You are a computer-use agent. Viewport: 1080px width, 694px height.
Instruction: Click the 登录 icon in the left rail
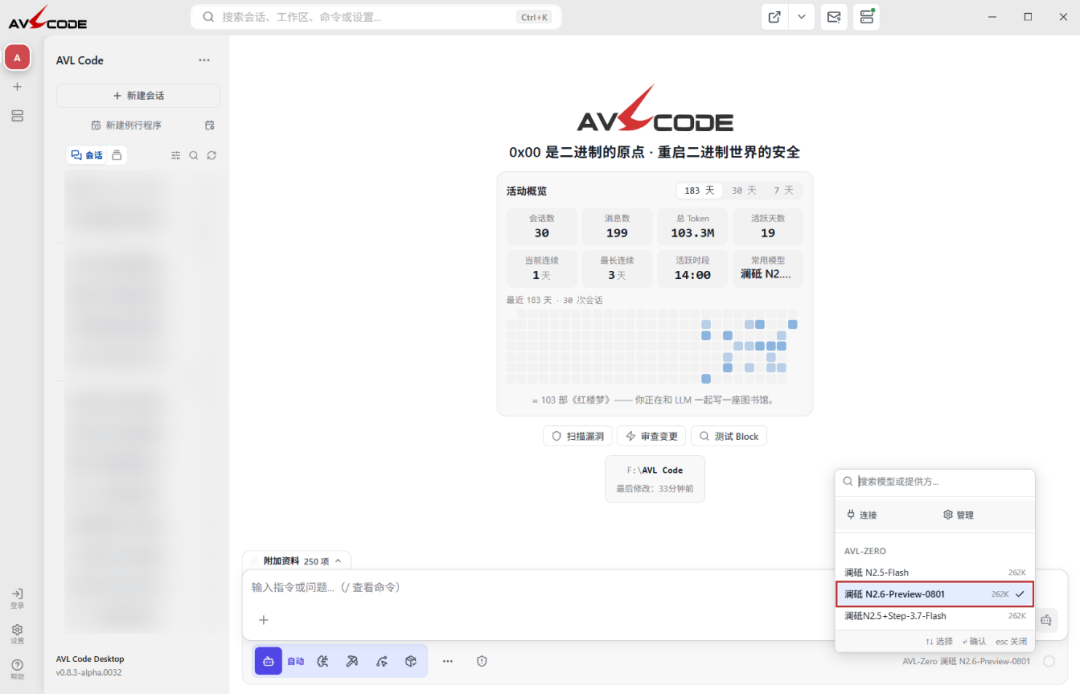17,598
